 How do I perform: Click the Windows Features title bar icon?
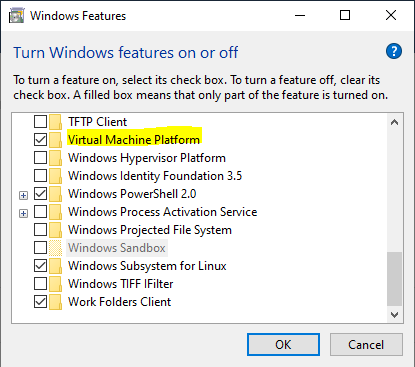(x=16, y=16)
